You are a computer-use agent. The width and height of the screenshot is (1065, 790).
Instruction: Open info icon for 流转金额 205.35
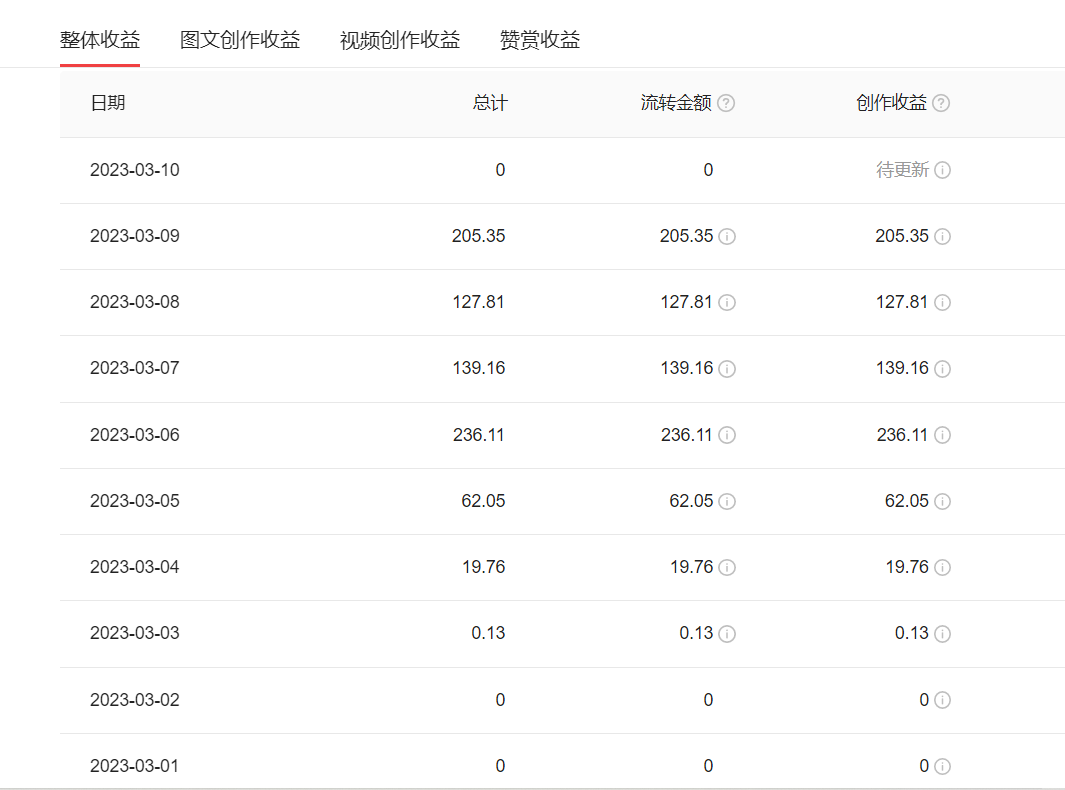[x=727, y=237]
